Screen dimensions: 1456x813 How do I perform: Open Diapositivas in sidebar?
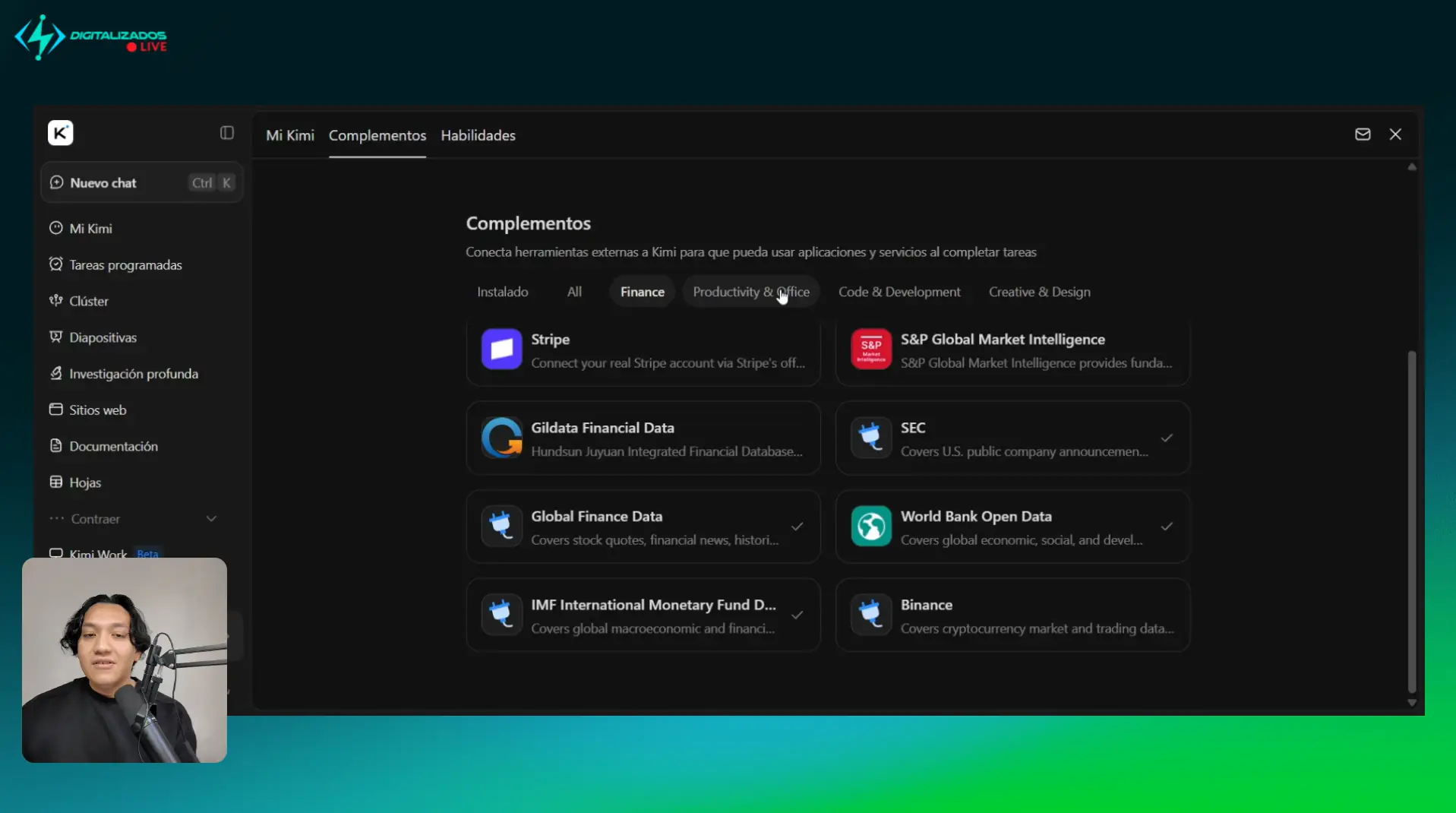point(142,337)
